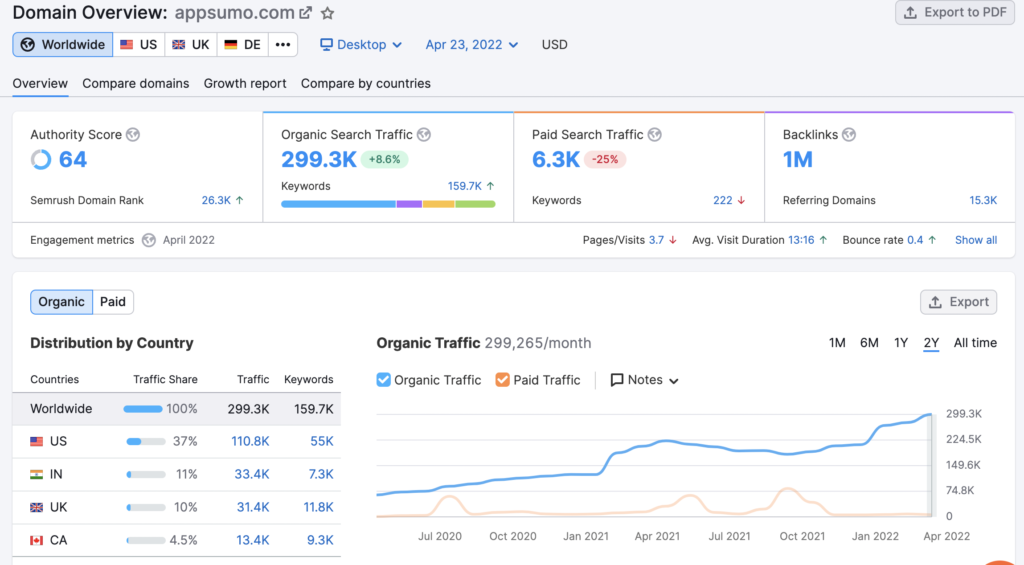Open the Desktop device dropdown
The height and width of the screenshot is (565, 1024).
pyautogui.click(x=360, y=44)
